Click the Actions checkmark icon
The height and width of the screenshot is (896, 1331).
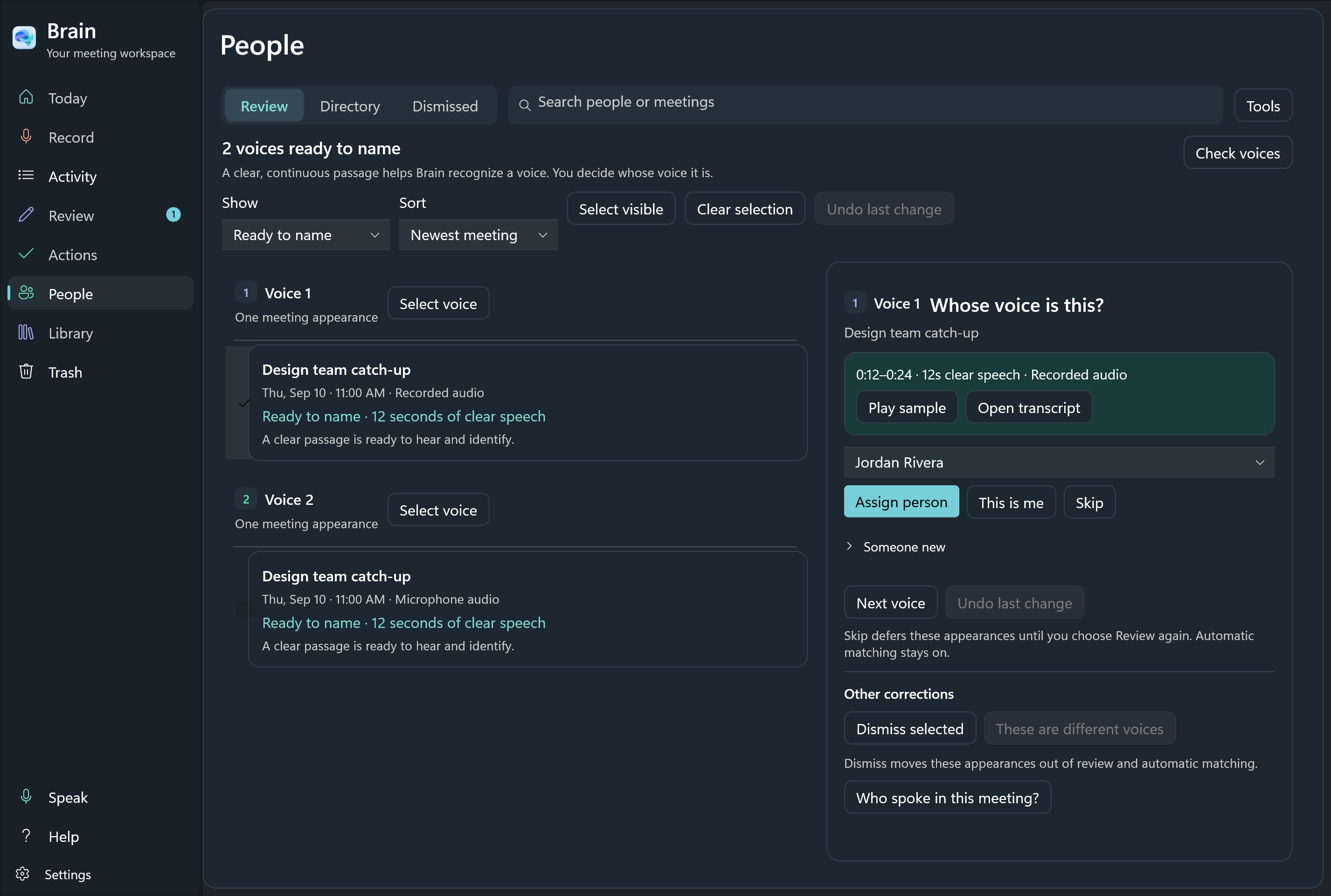click(26, 254)
